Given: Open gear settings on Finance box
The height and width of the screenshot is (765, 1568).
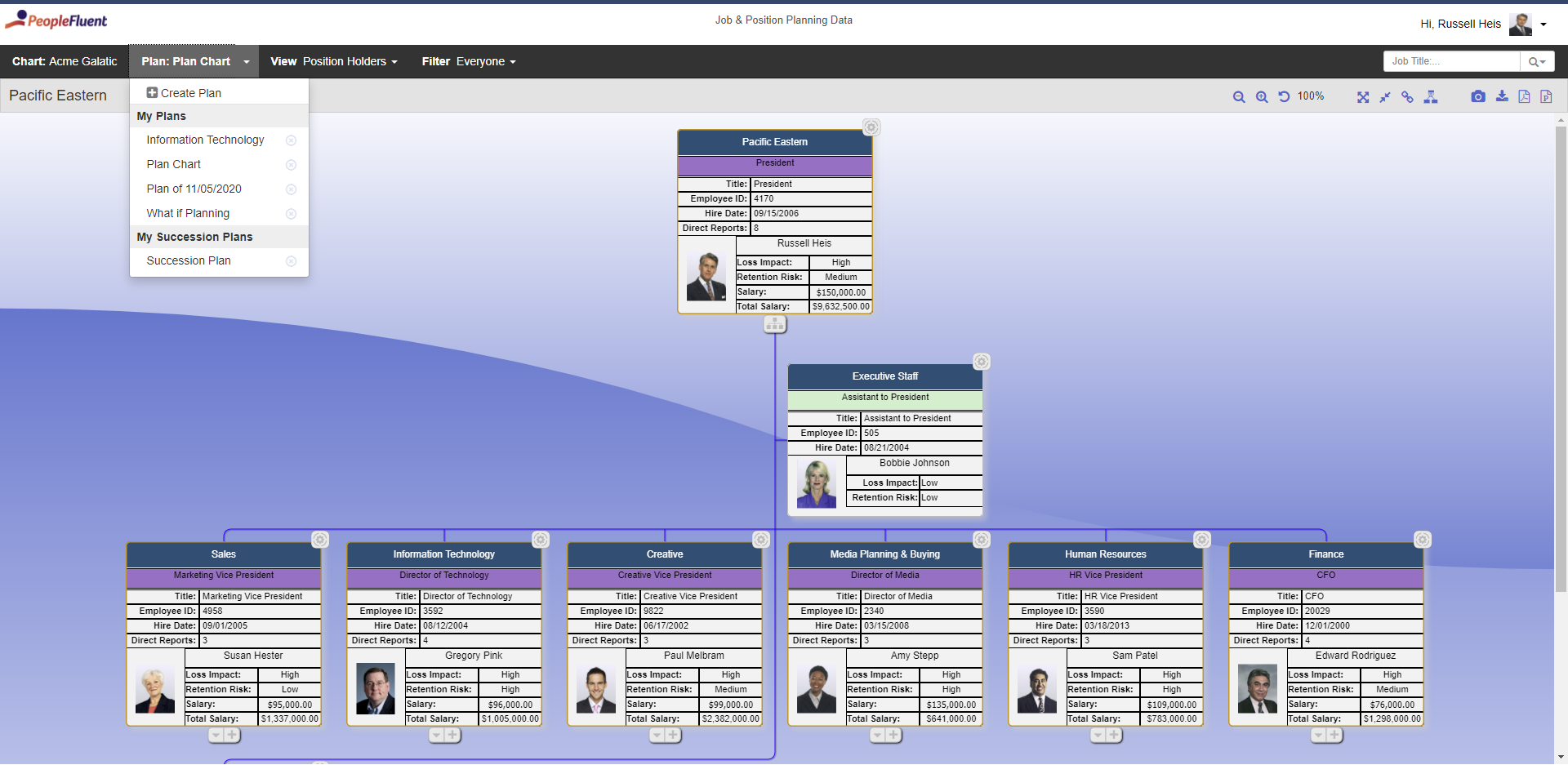Looking at the screenshot, I should pyautogui.click(x=1423, y=540).
